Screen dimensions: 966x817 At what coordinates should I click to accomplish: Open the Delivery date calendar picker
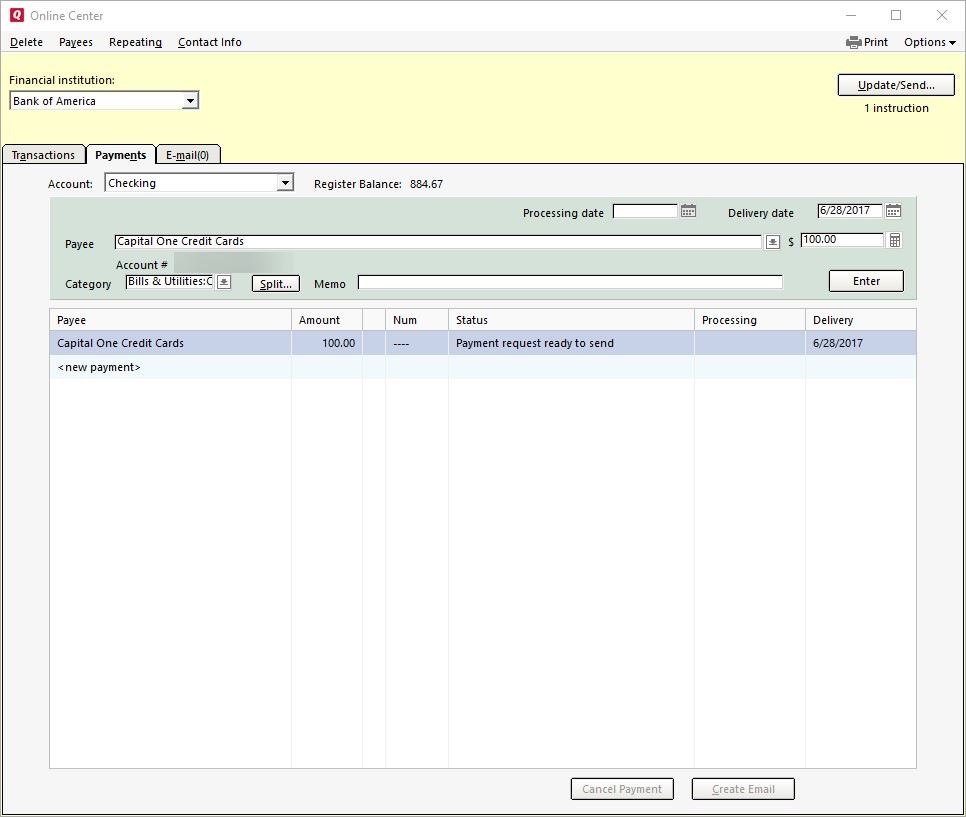893,211
